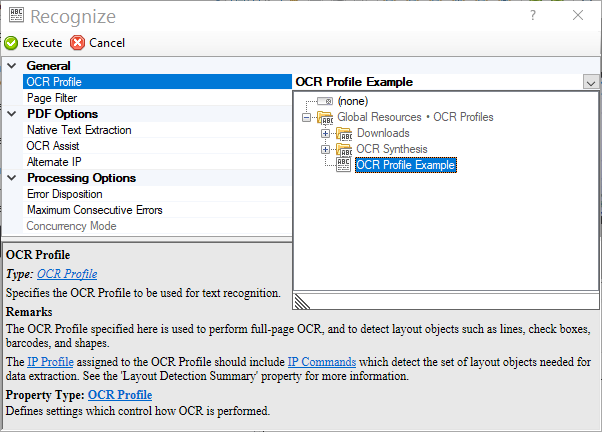Select the (none) tree entry
The image size is (602, 432).
[351, 101]
